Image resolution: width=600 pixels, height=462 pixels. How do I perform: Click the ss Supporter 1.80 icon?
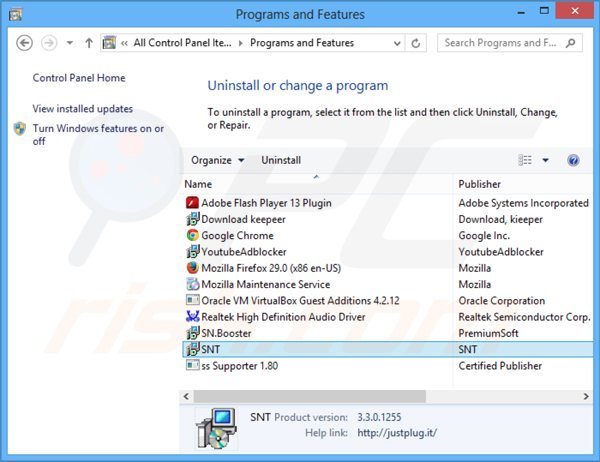192,365
